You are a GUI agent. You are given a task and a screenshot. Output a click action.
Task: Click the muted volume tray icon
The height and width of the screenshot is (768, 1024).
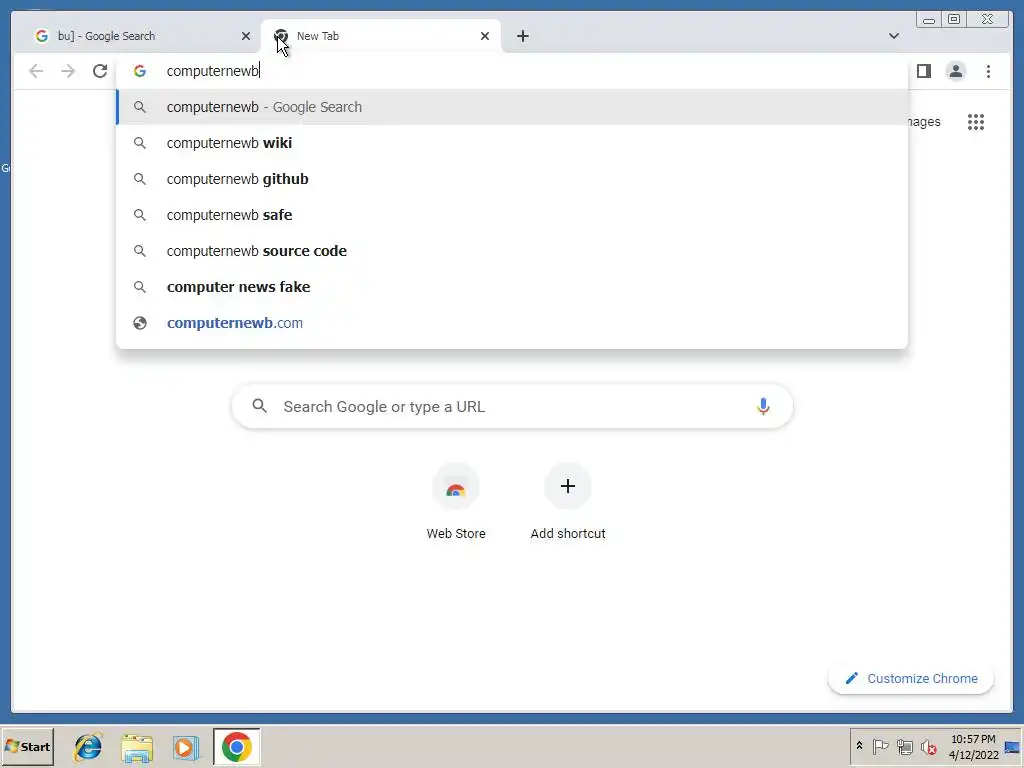[929, 746]
